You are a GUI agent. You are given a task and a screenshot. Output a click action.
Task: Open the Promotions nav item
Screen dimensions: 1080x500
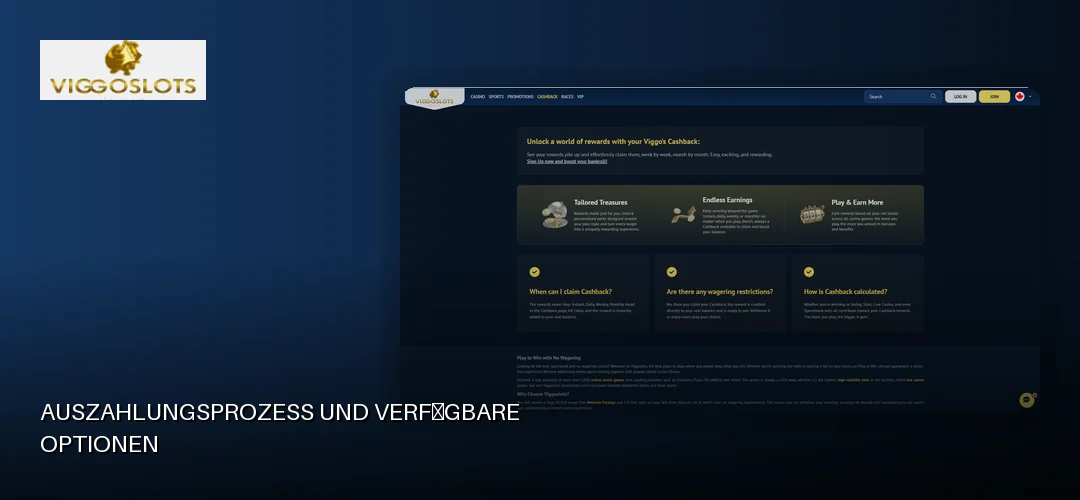(520, 97)
